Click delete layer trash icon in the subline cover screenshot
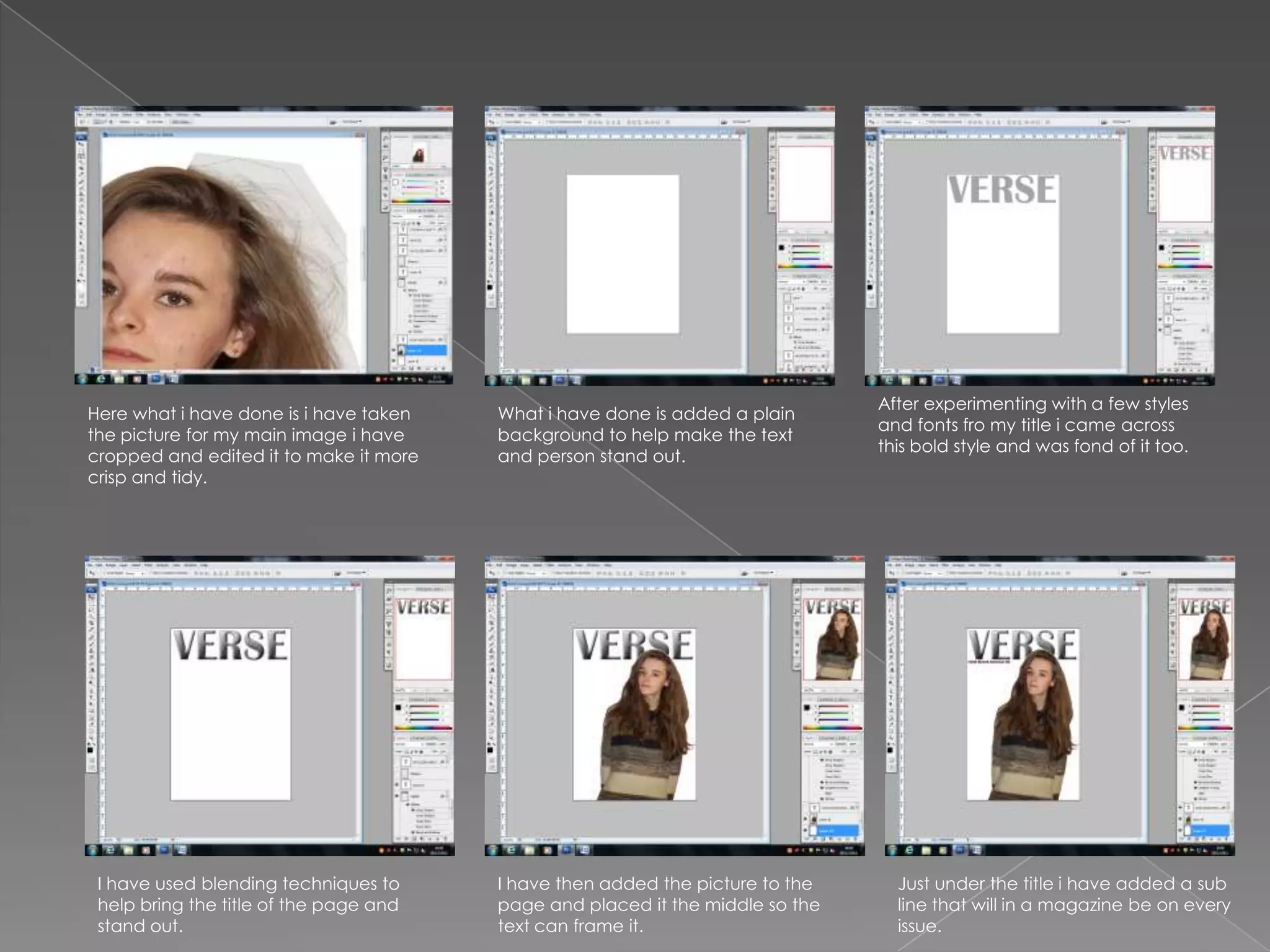This screenshot has width=1270, height=952. tap(1225, 840)
